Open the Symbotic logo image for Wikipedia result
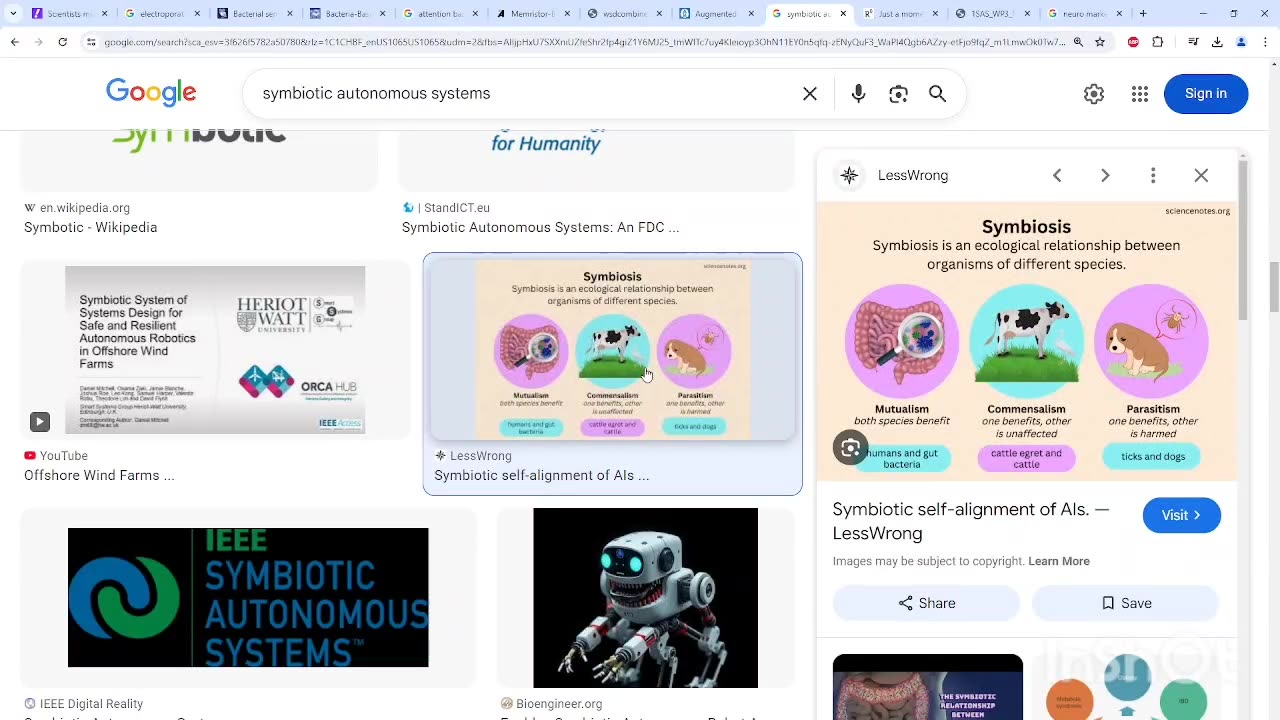1280x720 pixels. [199, 160]
